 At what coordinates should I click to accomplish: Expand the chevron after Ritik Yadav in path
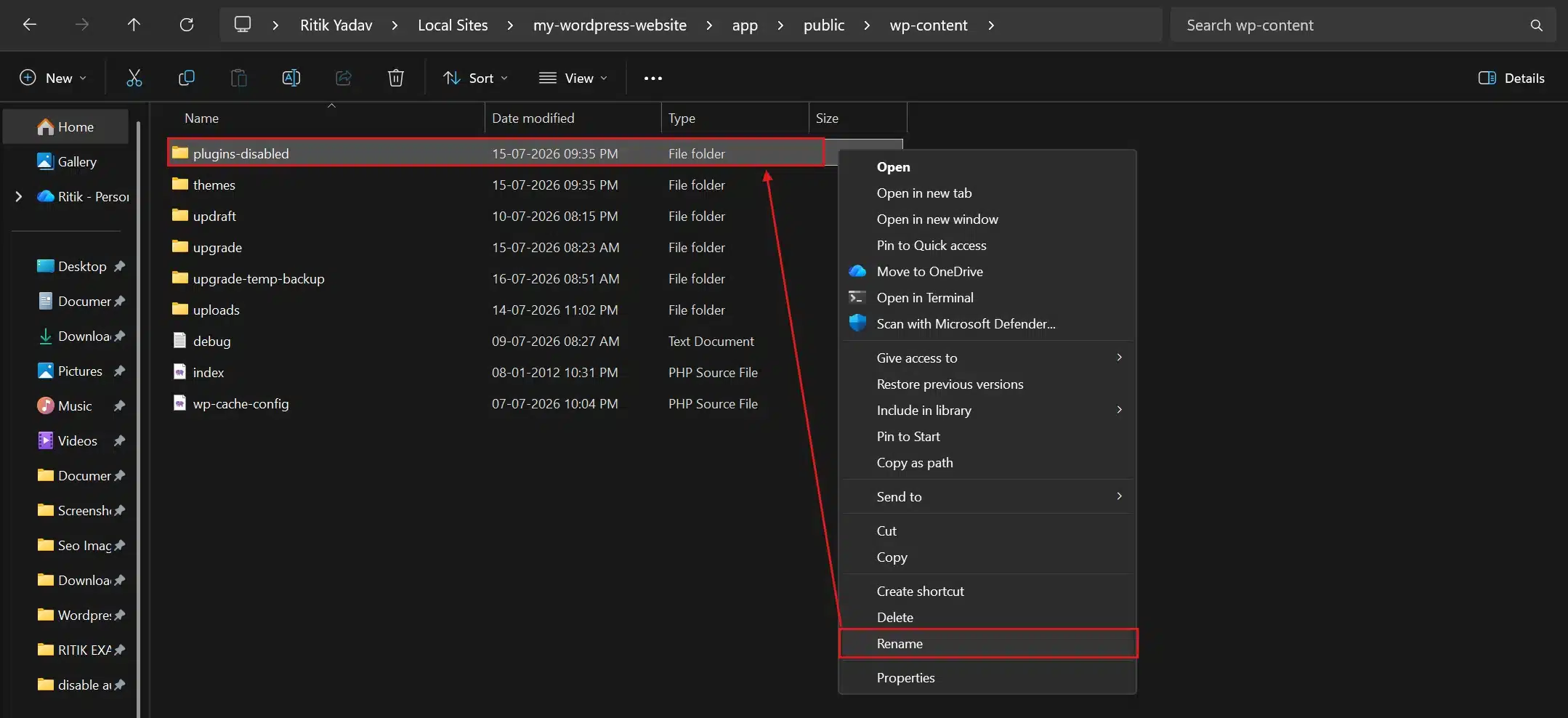coord(395,25)
